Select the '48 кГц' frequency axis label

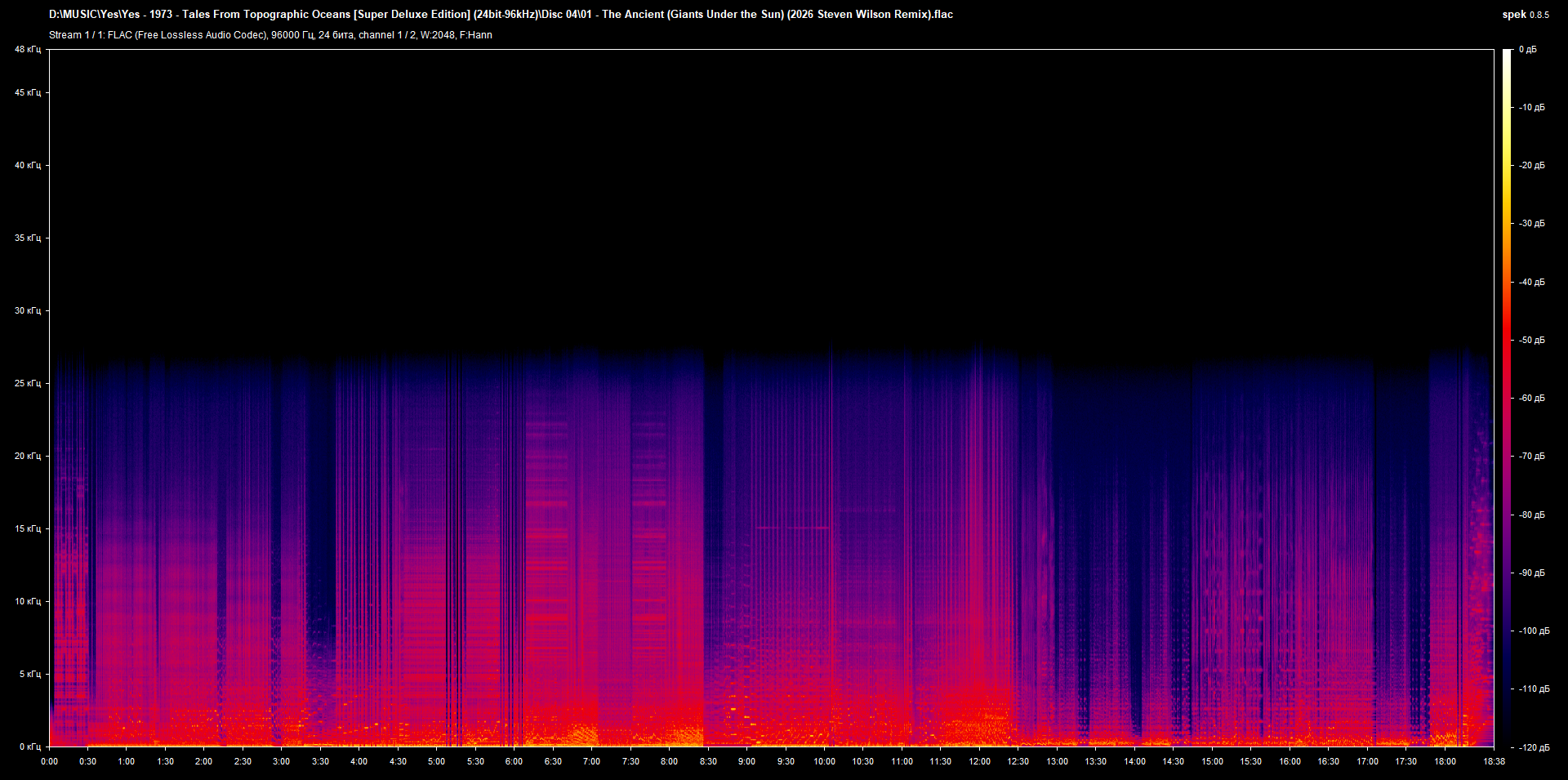tap(28, 50)
